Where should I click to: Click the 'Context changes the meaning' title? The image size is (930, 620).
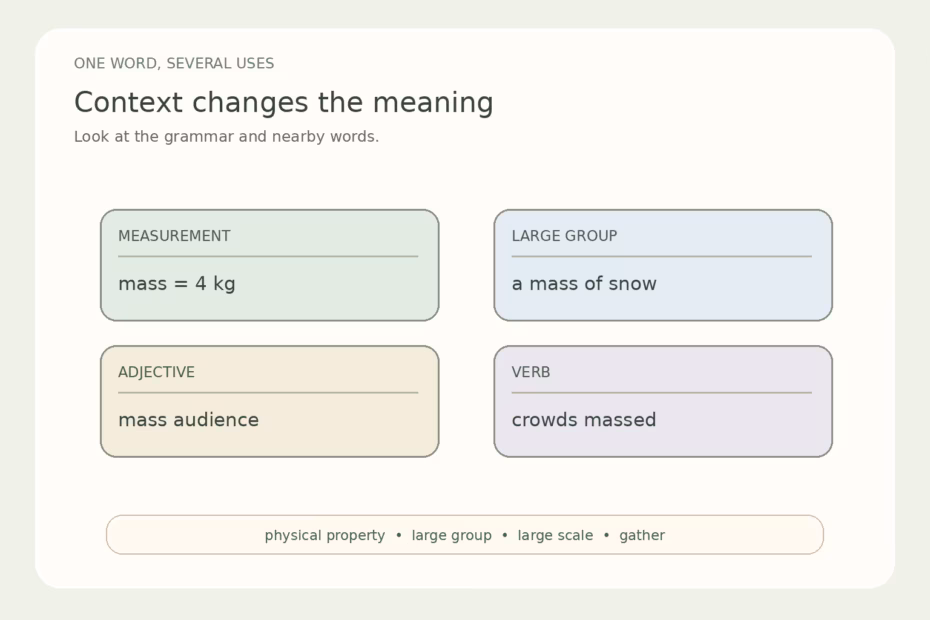pyautogui.click(x=284, y=102)
